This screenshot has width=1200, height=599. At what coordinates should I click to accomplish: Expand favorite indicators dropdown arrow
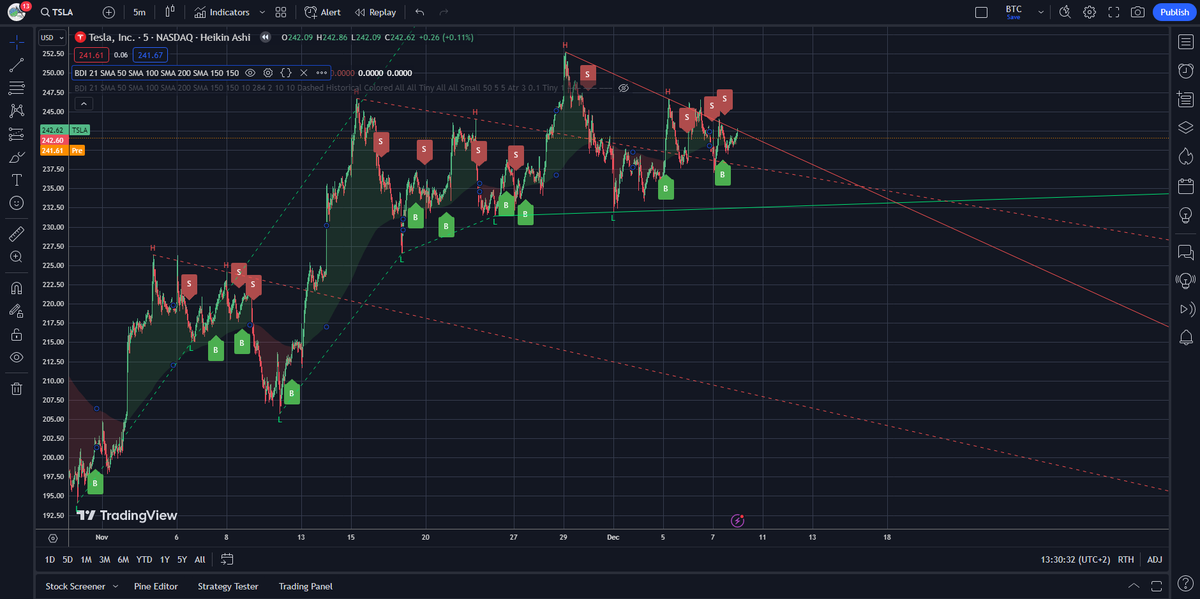[x=262, y=12]
